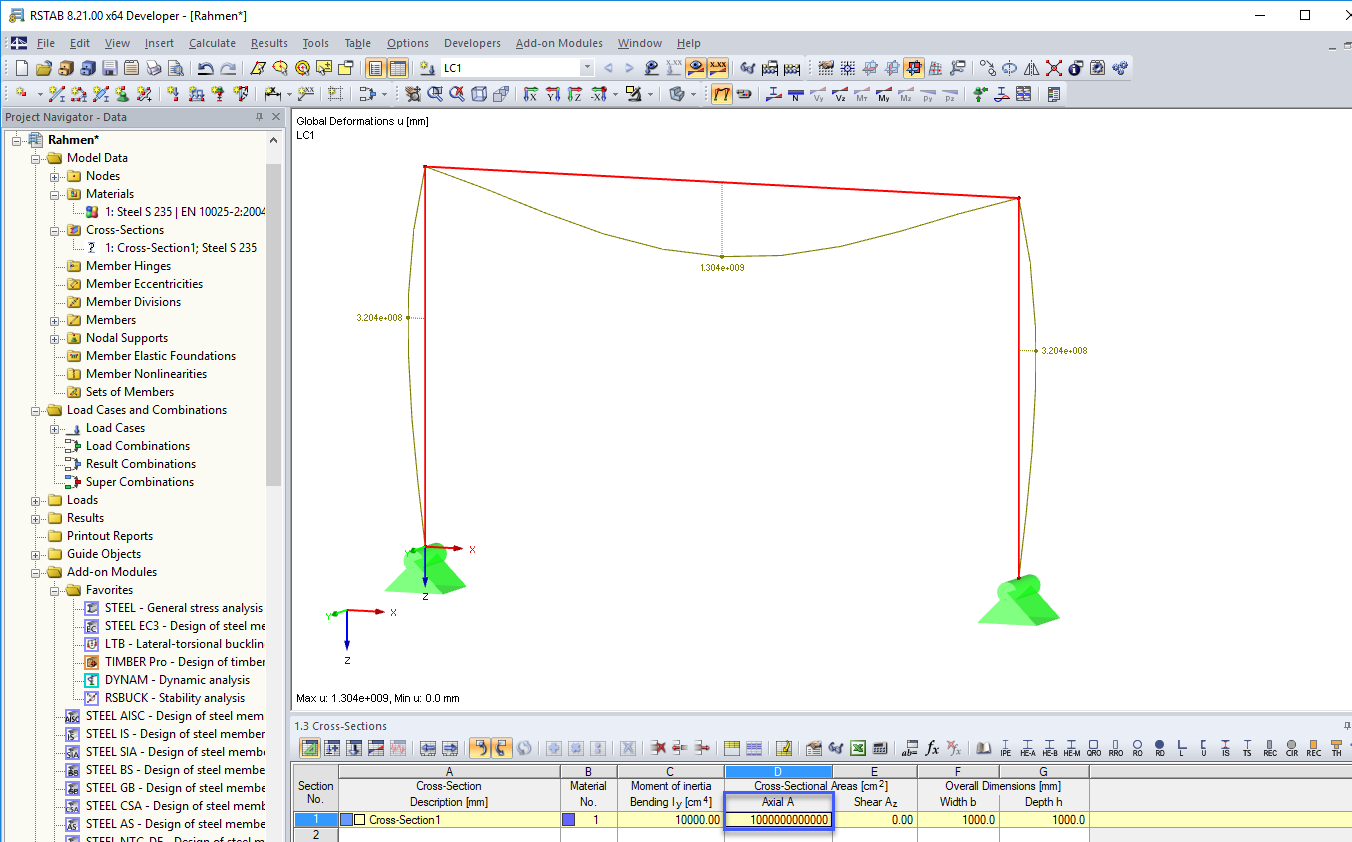Click the fx formula icon
1352x842 pixels.
932,747
